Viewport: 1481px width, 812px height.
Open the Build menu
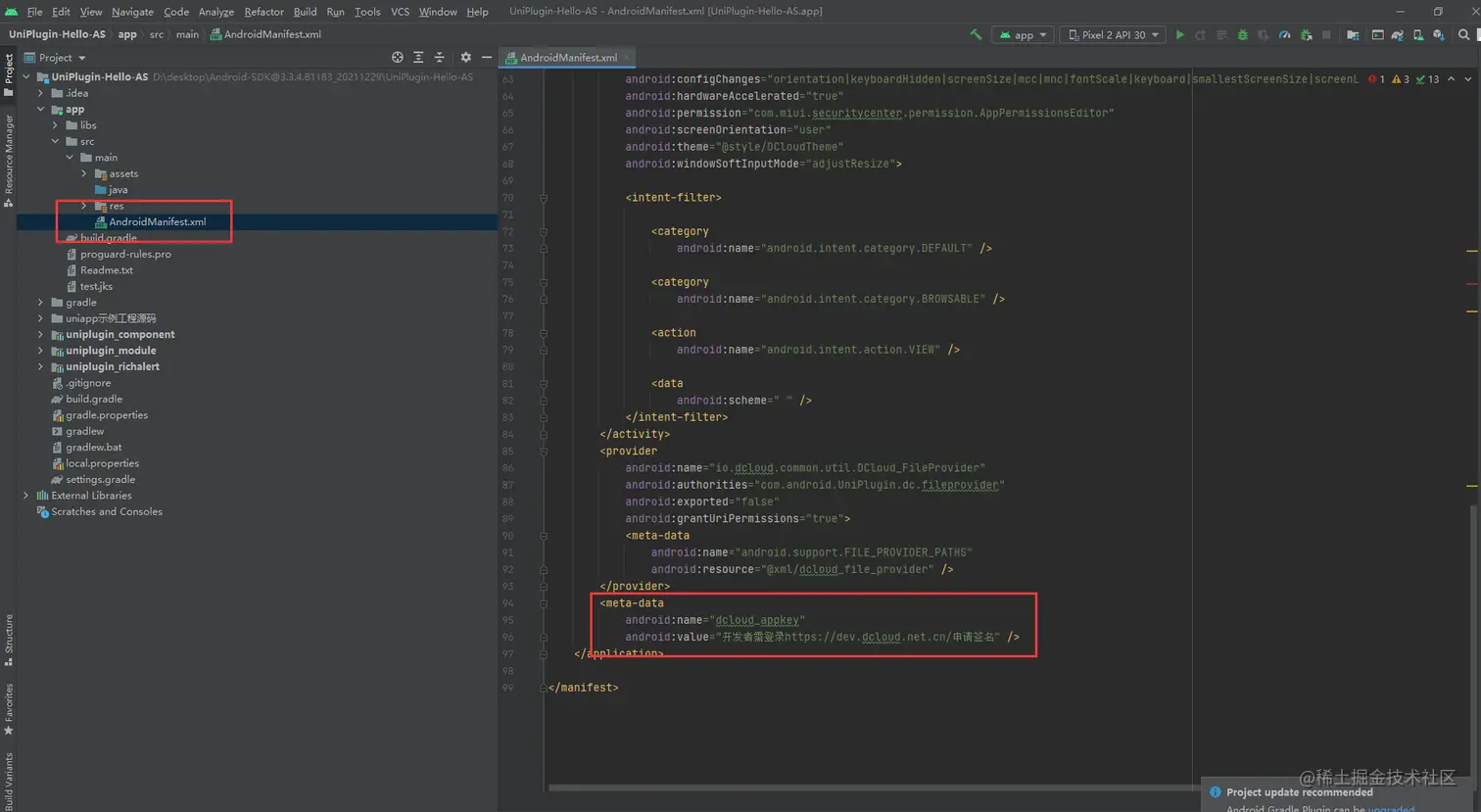305,12
